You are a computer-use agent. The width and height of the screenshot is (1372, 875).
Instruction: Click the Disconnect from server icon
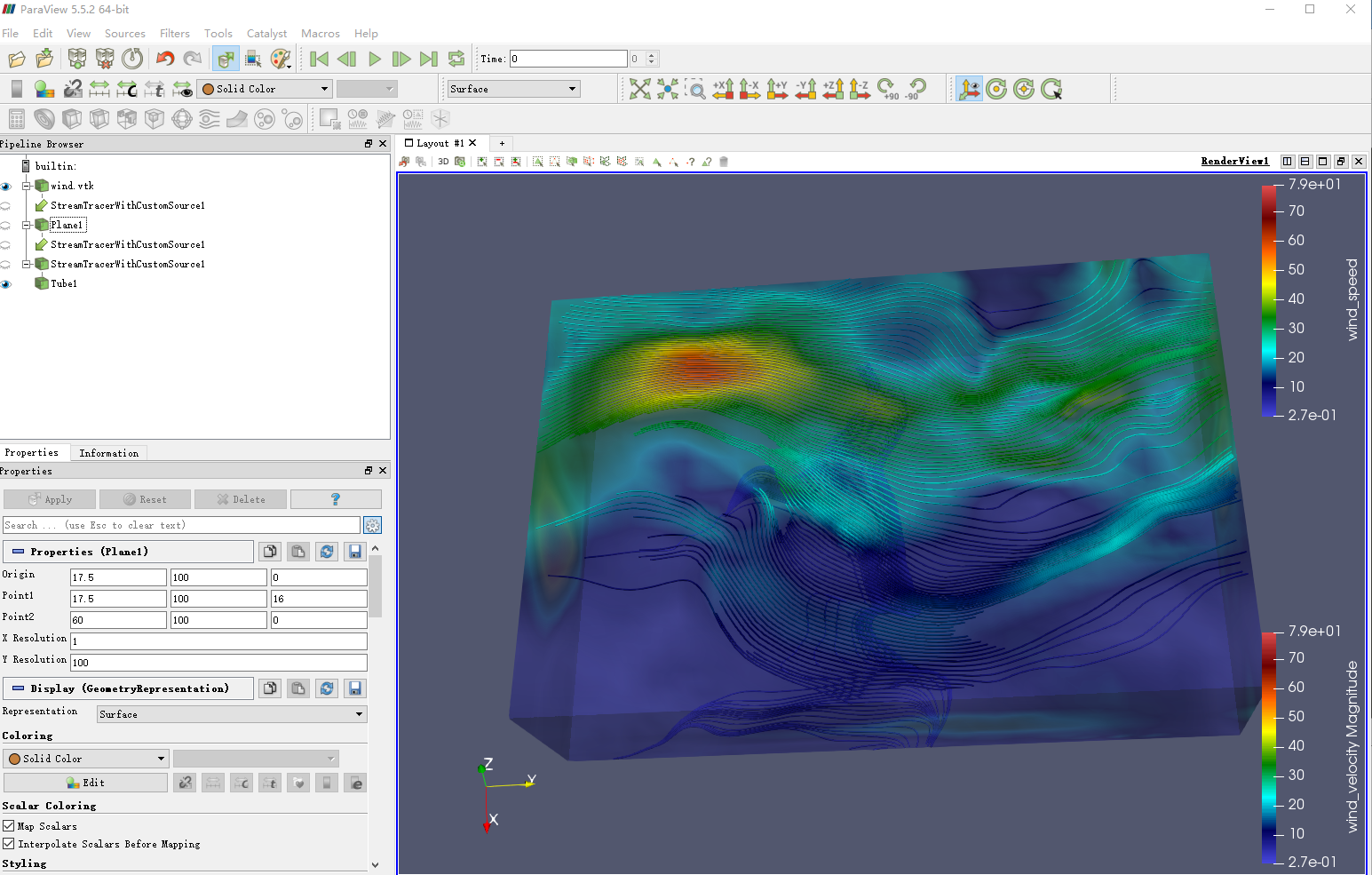(105, 60)
